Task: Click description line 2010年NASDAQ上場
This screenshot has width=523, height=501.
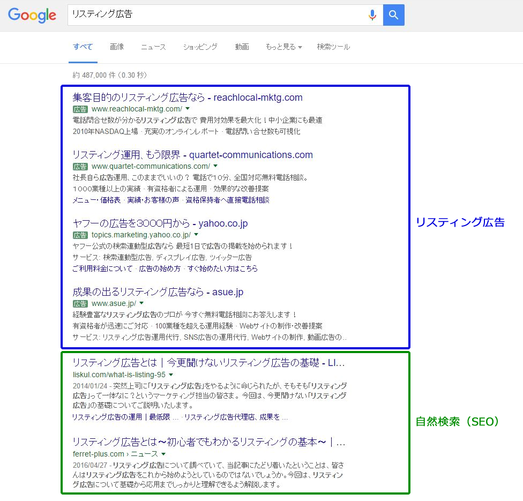Action: 186,131
